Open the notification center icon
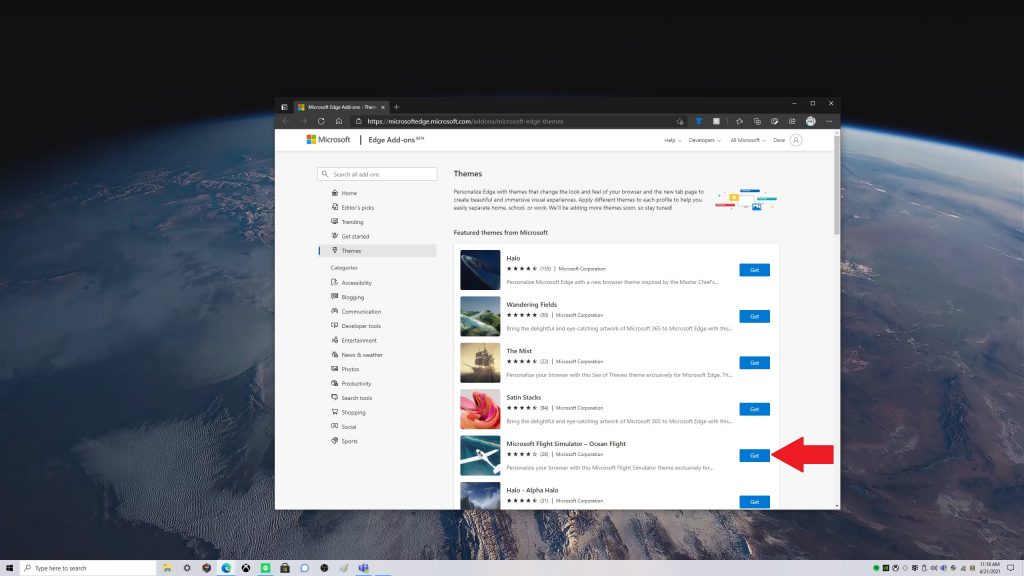The image size is (1024, 576). tap(1010, 568)
